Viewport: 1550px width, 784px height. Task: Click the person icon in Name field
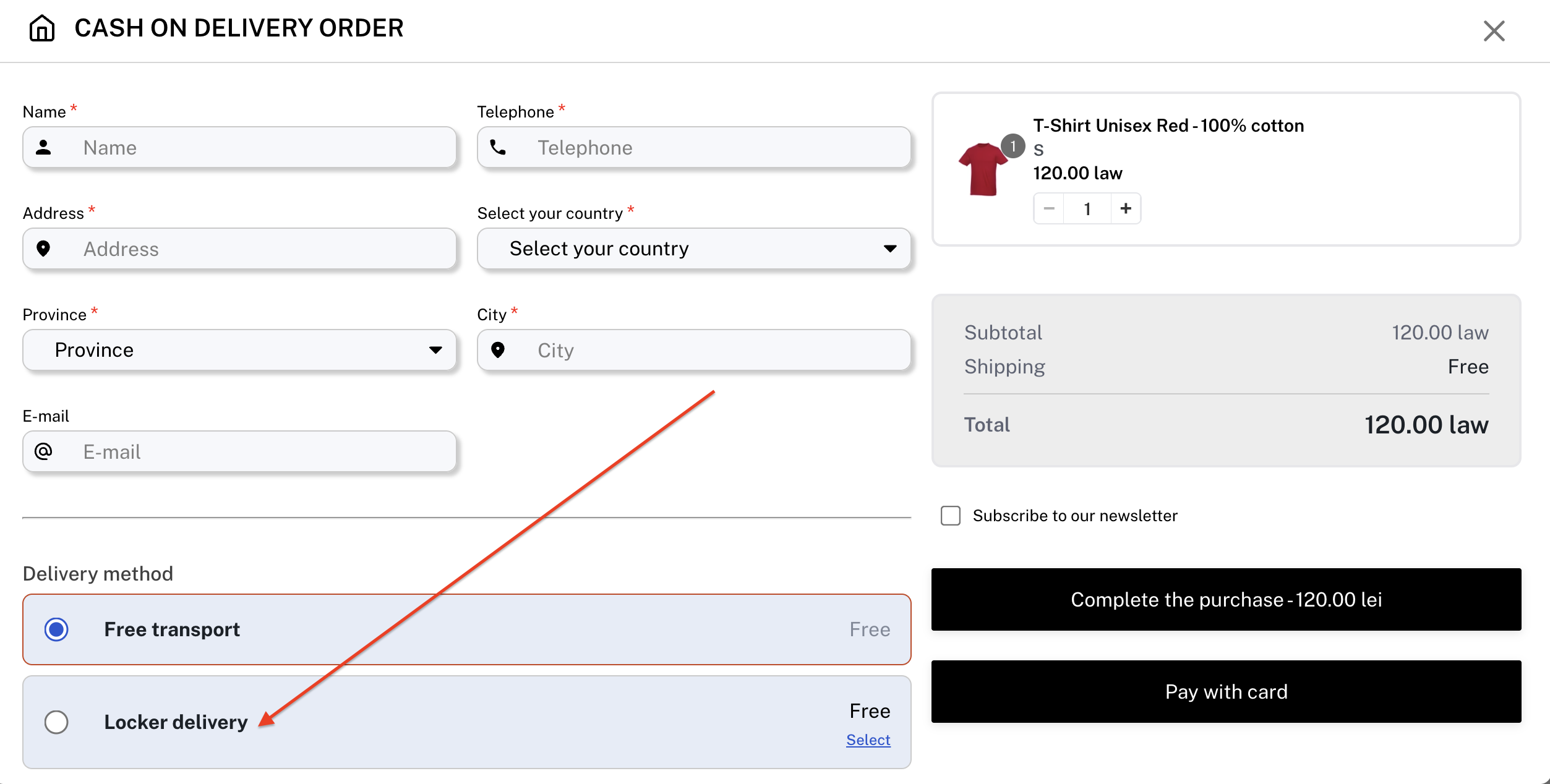(x=43, y=147)
